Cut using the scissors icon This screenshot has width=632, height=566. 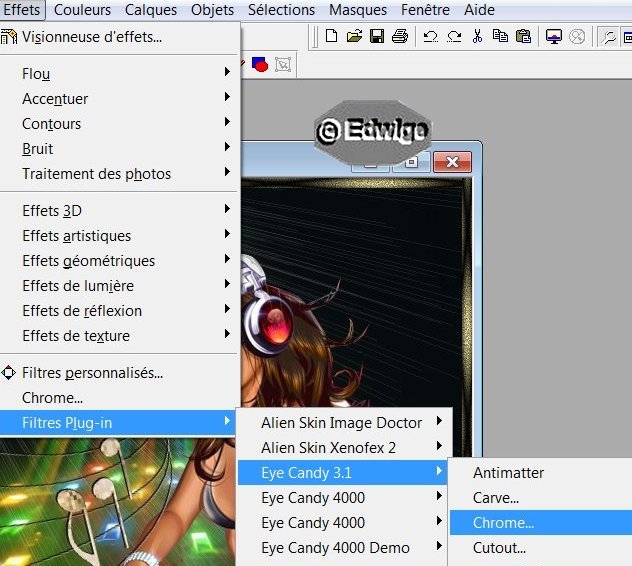tap(477, 36)
